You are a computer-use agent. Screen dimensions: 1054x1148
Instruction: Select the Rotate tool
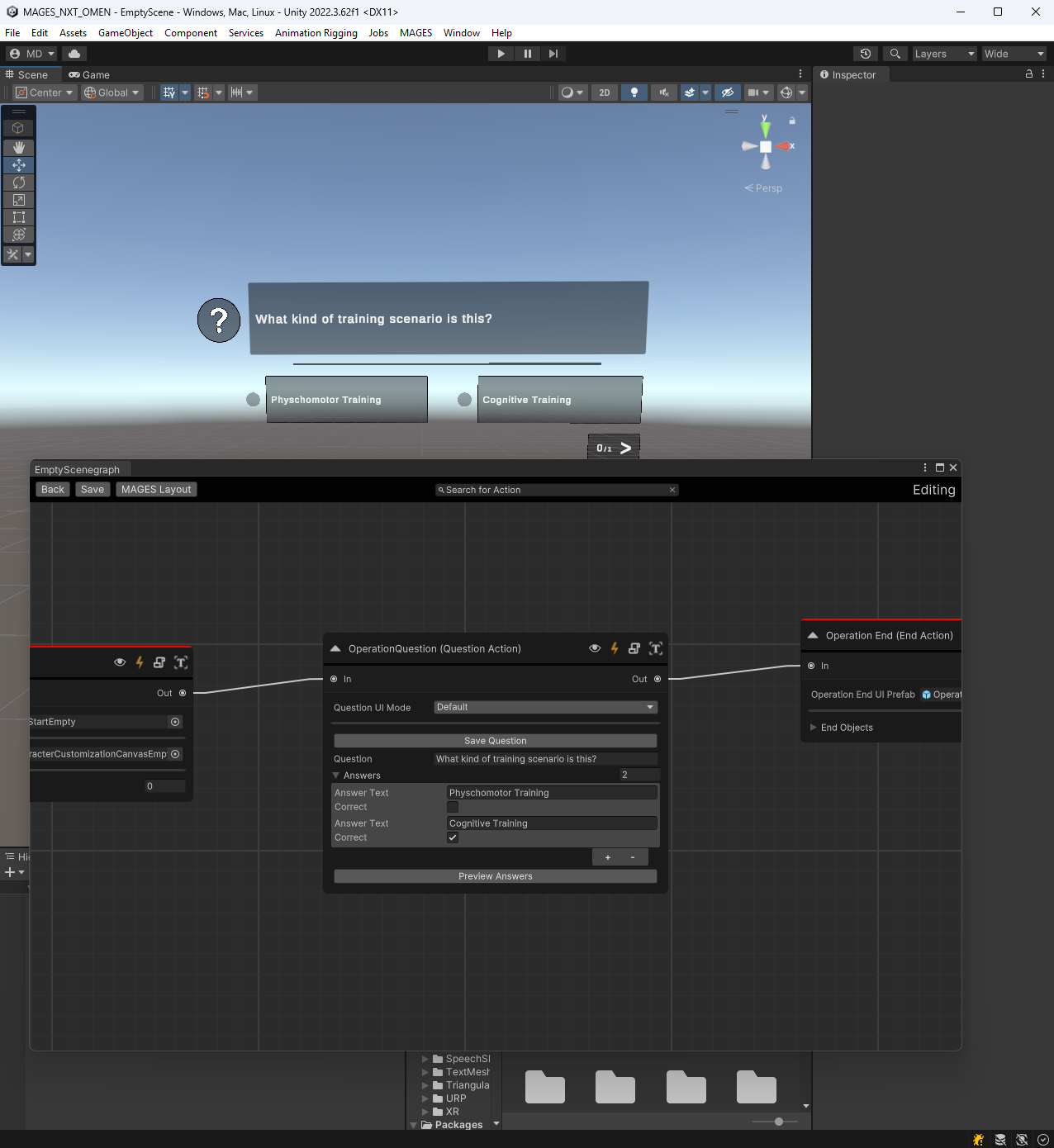coord(18,183)
